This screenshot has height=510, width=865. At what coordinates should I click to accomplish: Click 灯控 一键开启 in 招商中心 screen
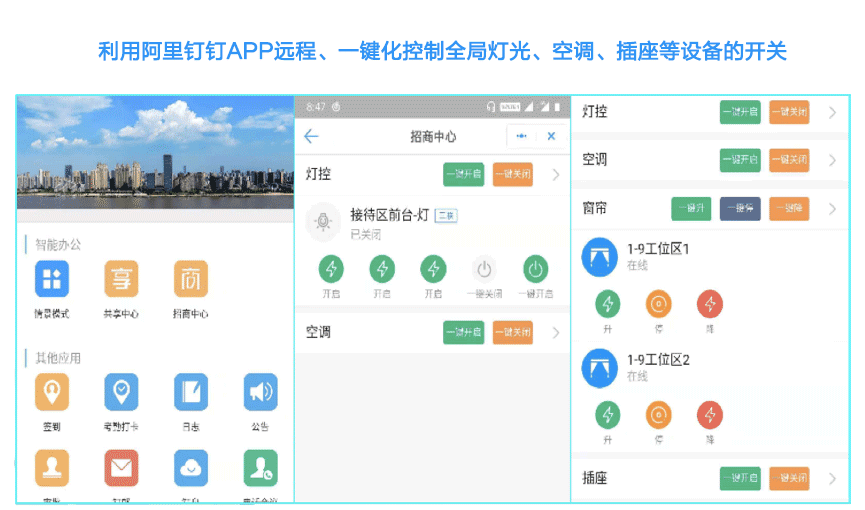pos(463,174)
